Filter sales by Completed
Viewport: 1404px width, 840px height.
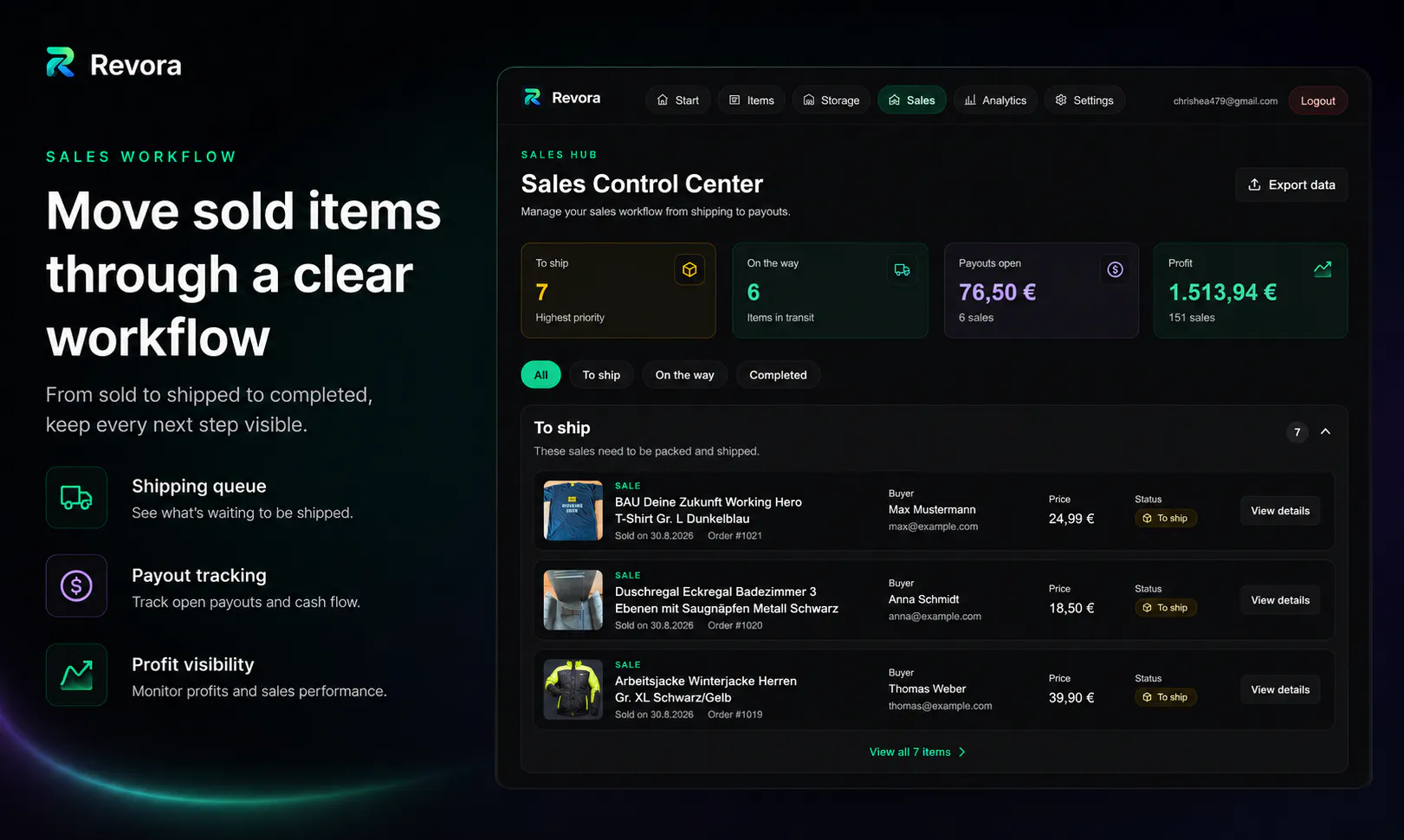point(778,375)
